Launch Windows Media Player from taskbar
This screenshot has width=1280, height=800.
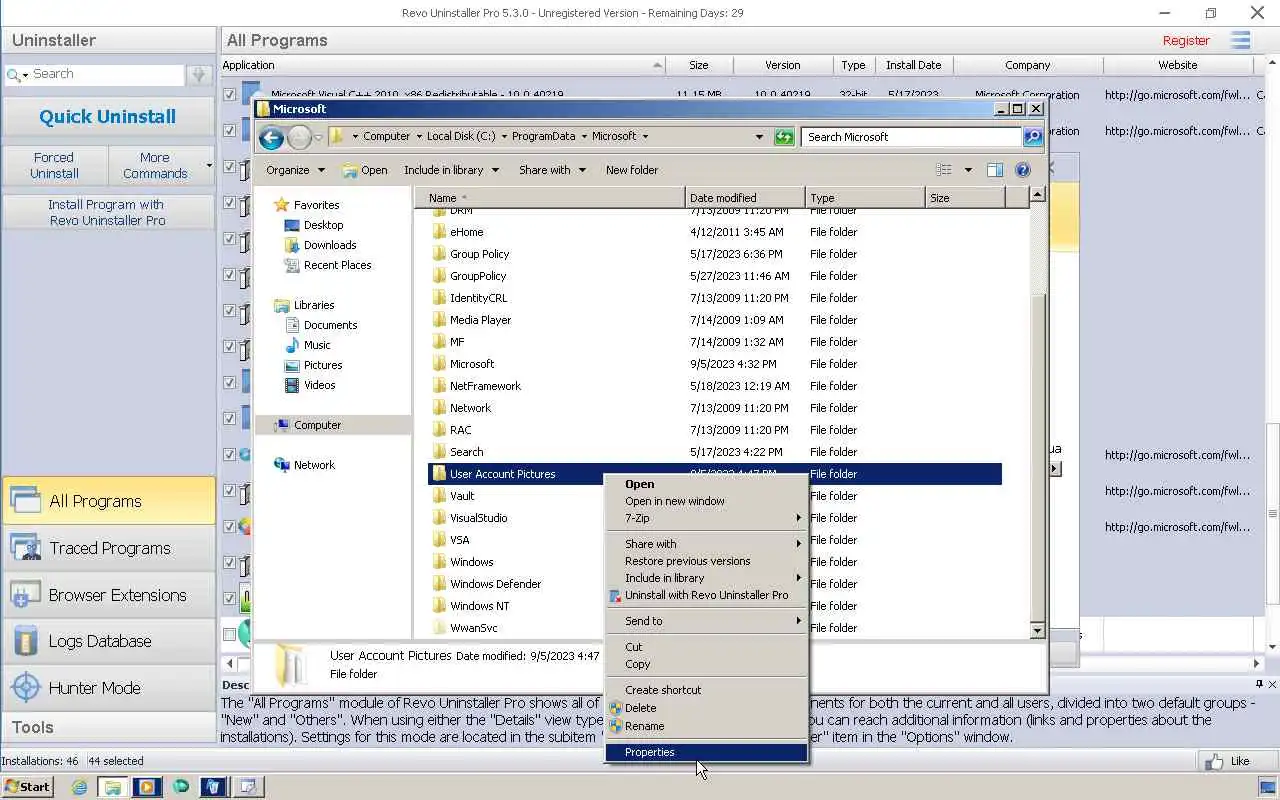click(146, 787)
